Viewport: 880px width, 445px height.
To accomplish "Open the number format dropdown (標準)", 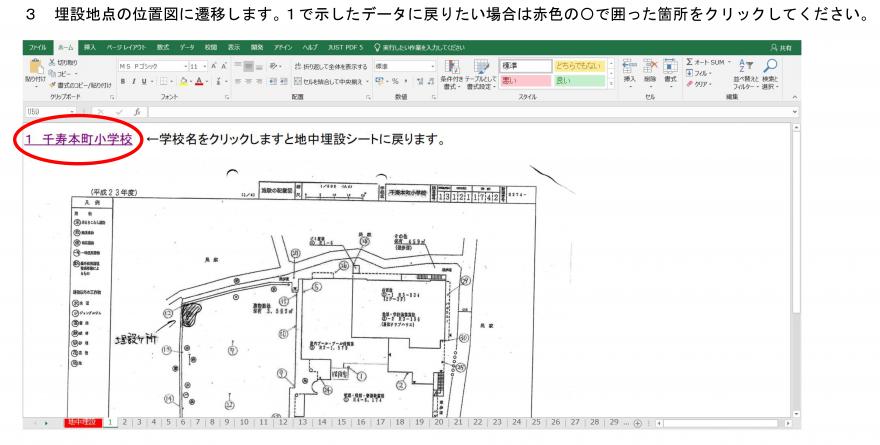I will [x=436, y=62].
